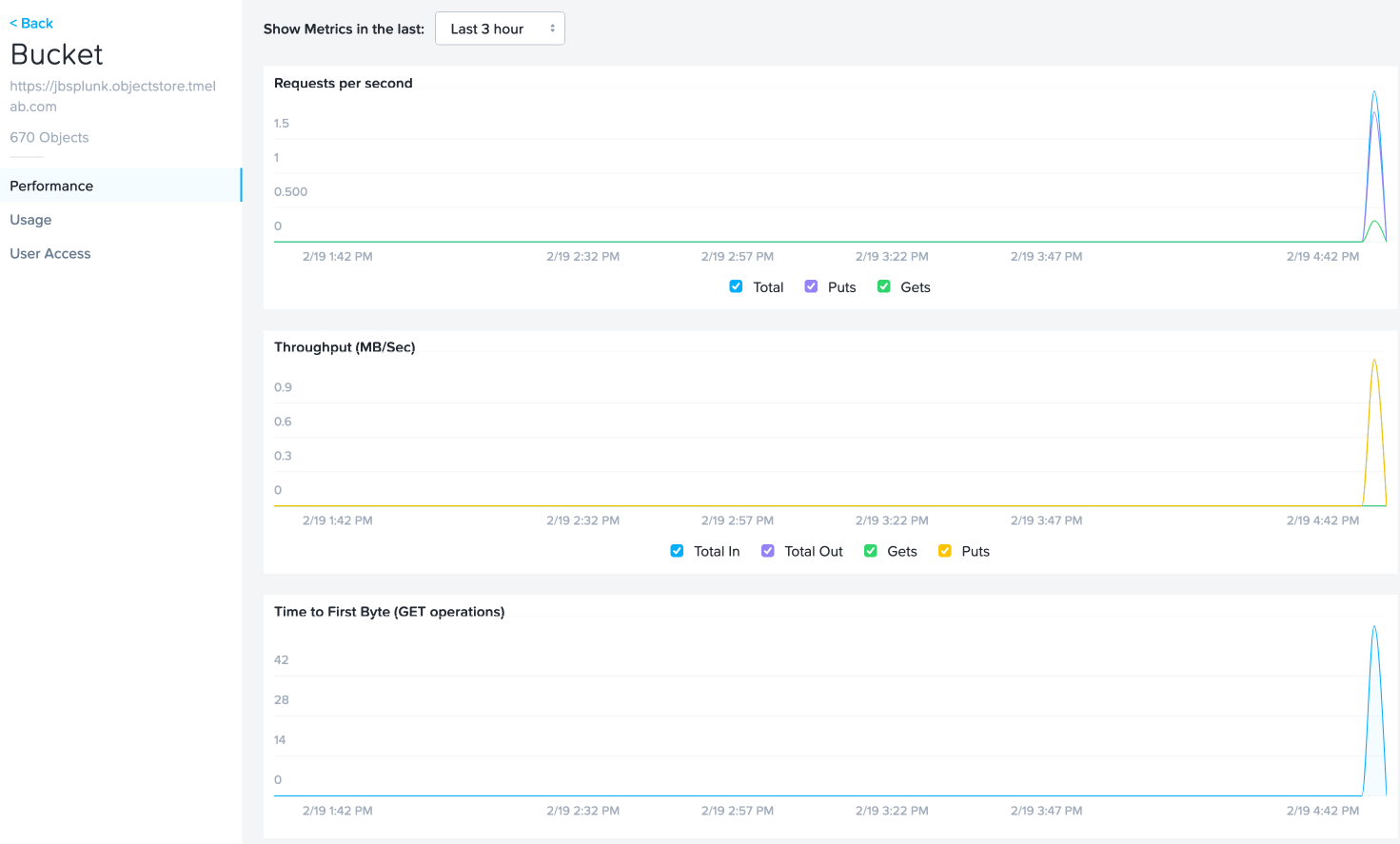Open the Last 3 hour time range dropdown
1400x844 pixels.
coord(500,29)
